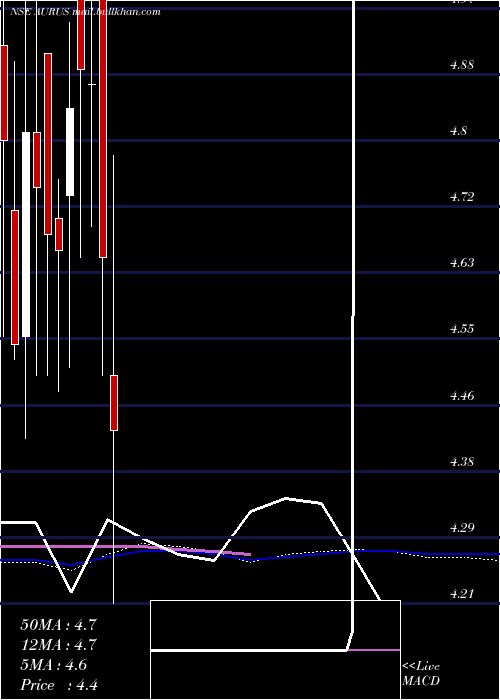Click the 4.21 price axis label
Screen dimensions: 500x700
[x=462, y=594]
